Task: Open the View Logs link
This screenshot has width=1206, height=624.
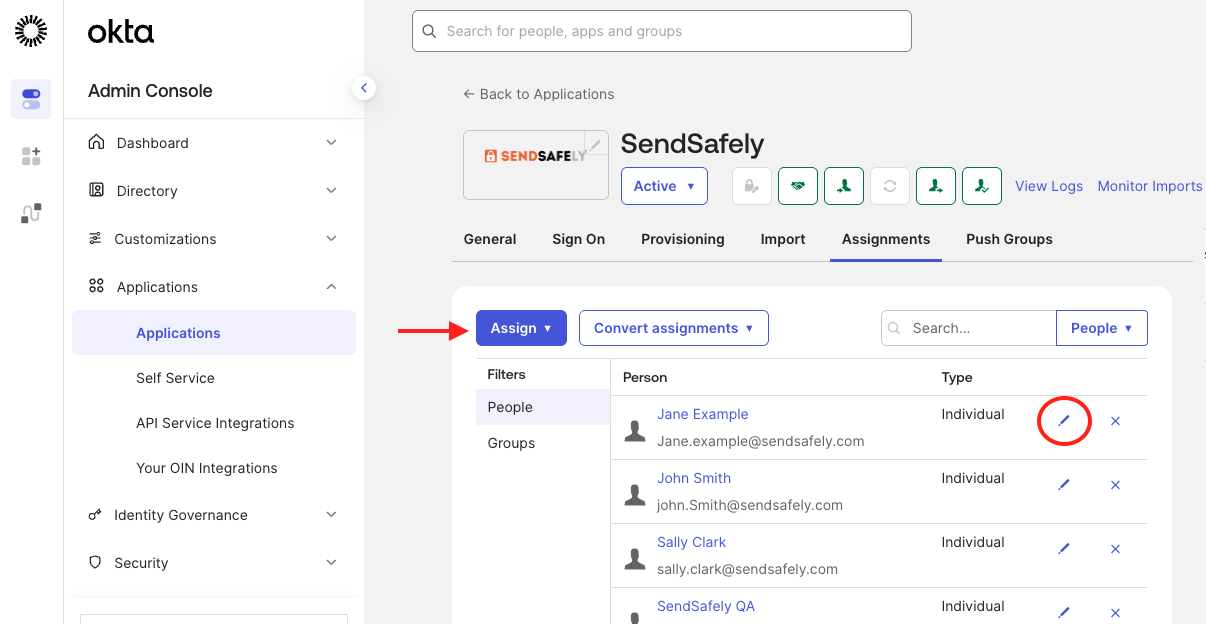Action: pos(1049,186)
